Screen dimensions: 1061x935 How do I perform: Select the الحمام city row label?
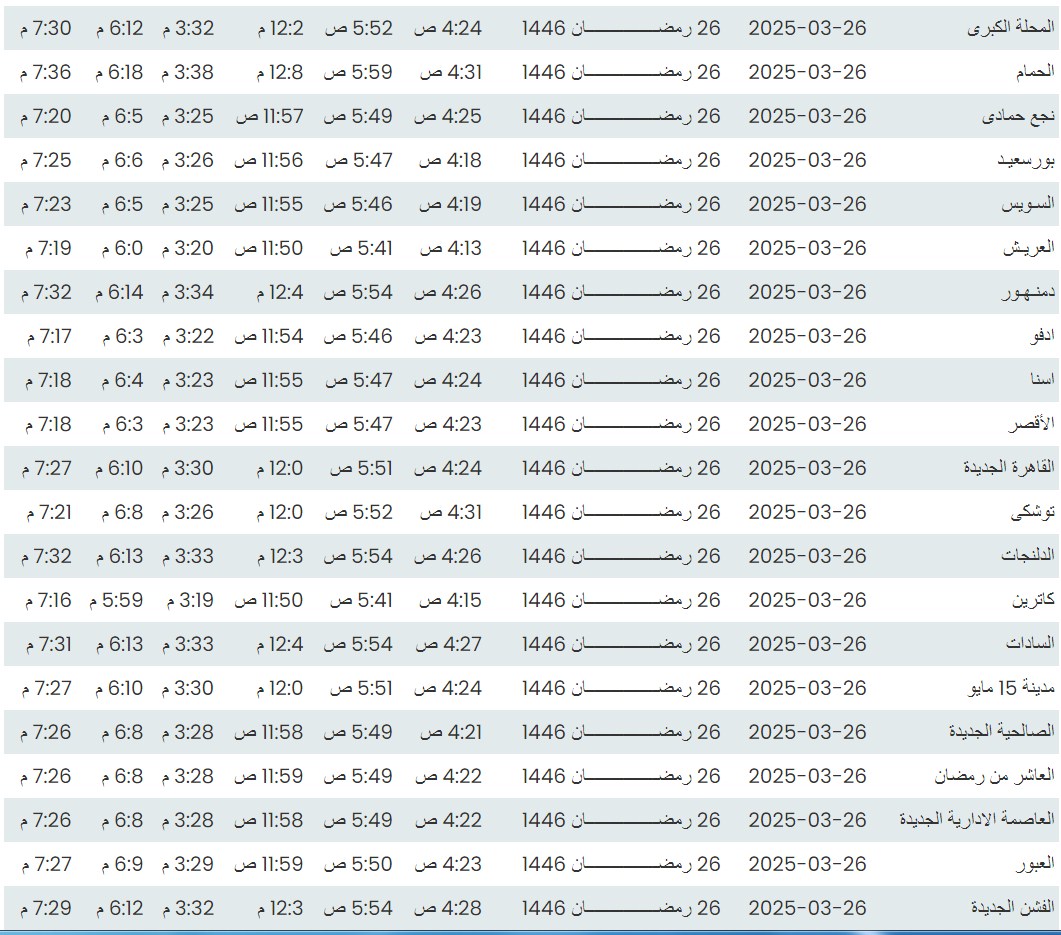[x=1034, y=73]
